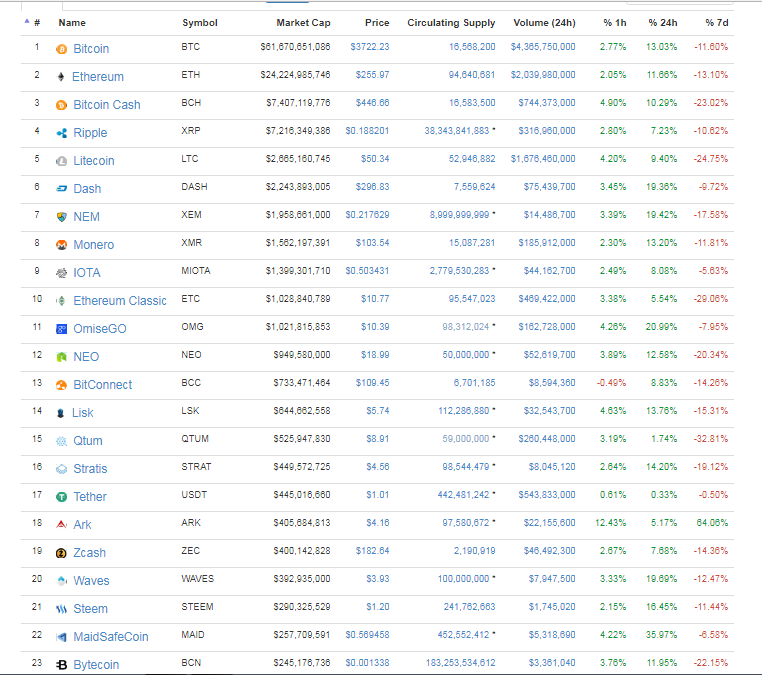Open Ripple circulating supply 38,343,841,883 link
The image size is (762, 675).
(457, 131)
